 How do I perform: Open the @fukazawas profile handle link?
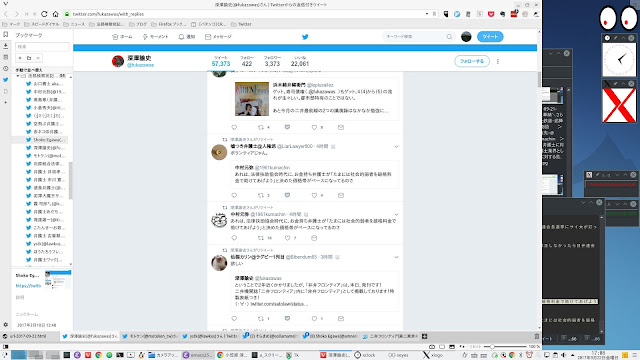[x=140, y=65]
